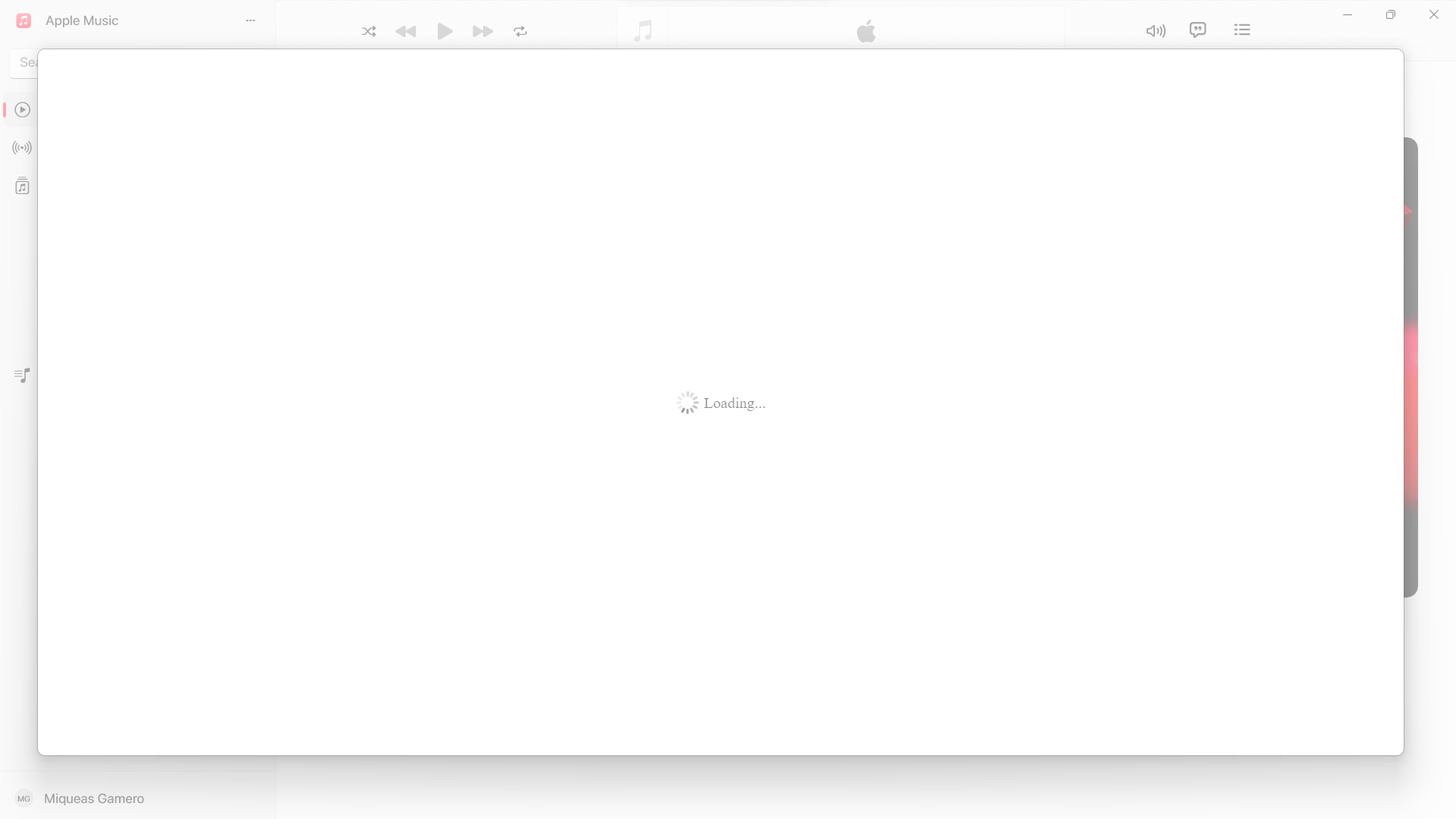Click the MG profile avatar
Viewport: 1456px width, 819px height.
24,799
